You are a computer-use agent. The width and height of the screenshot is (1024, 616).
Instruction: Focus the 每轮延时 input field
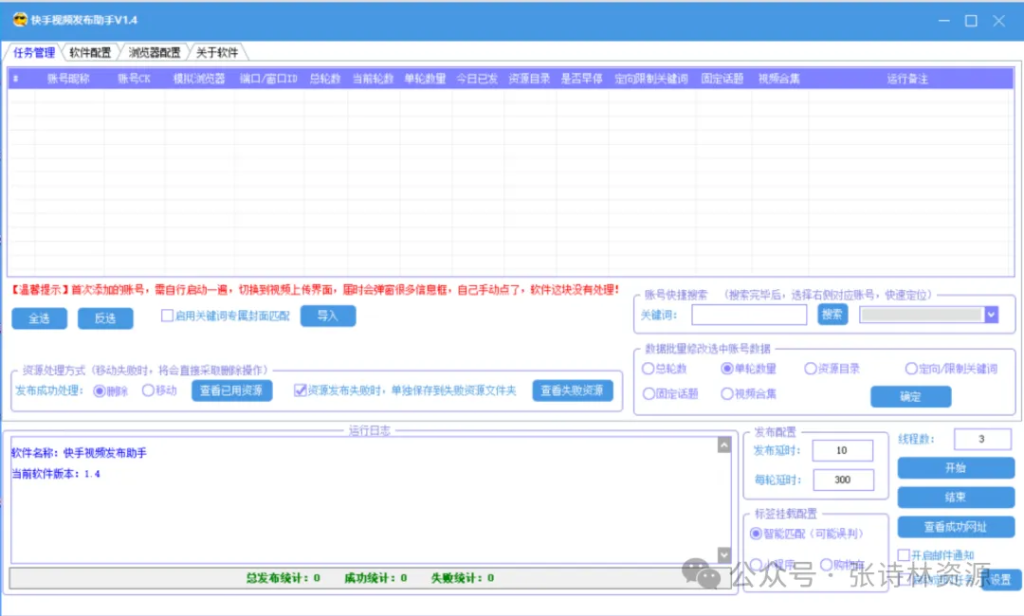coord(842,480)
